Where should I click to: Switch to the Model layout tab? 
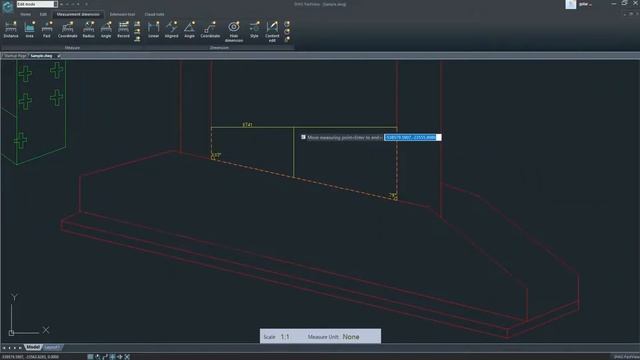point(33,347)
